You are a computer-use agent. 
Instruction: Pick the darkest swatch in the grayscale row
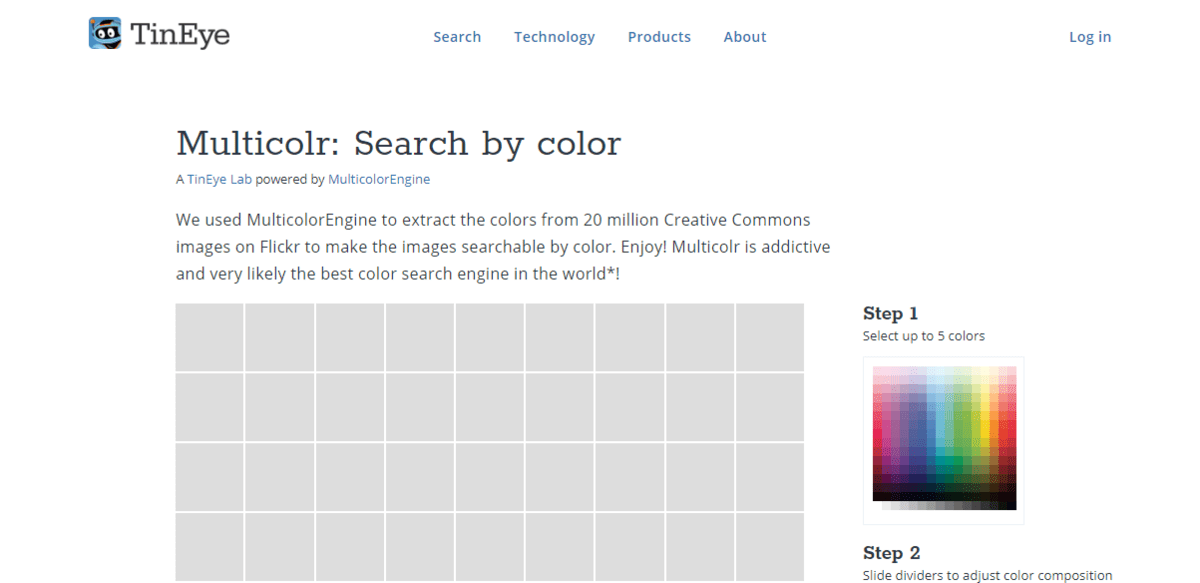click(x=1010, y=505)
